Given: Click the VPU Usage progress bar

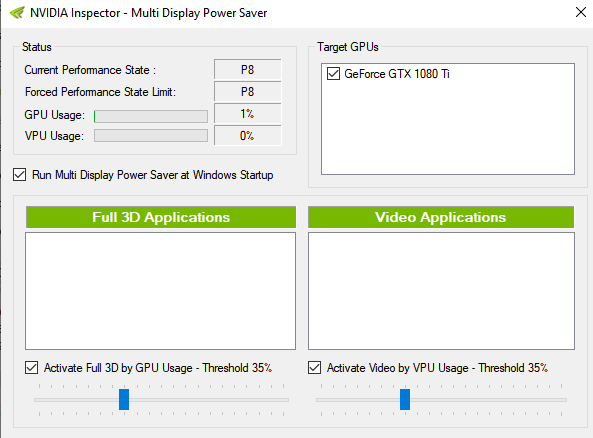Looking at the screenshot, I should pos(151,136).
